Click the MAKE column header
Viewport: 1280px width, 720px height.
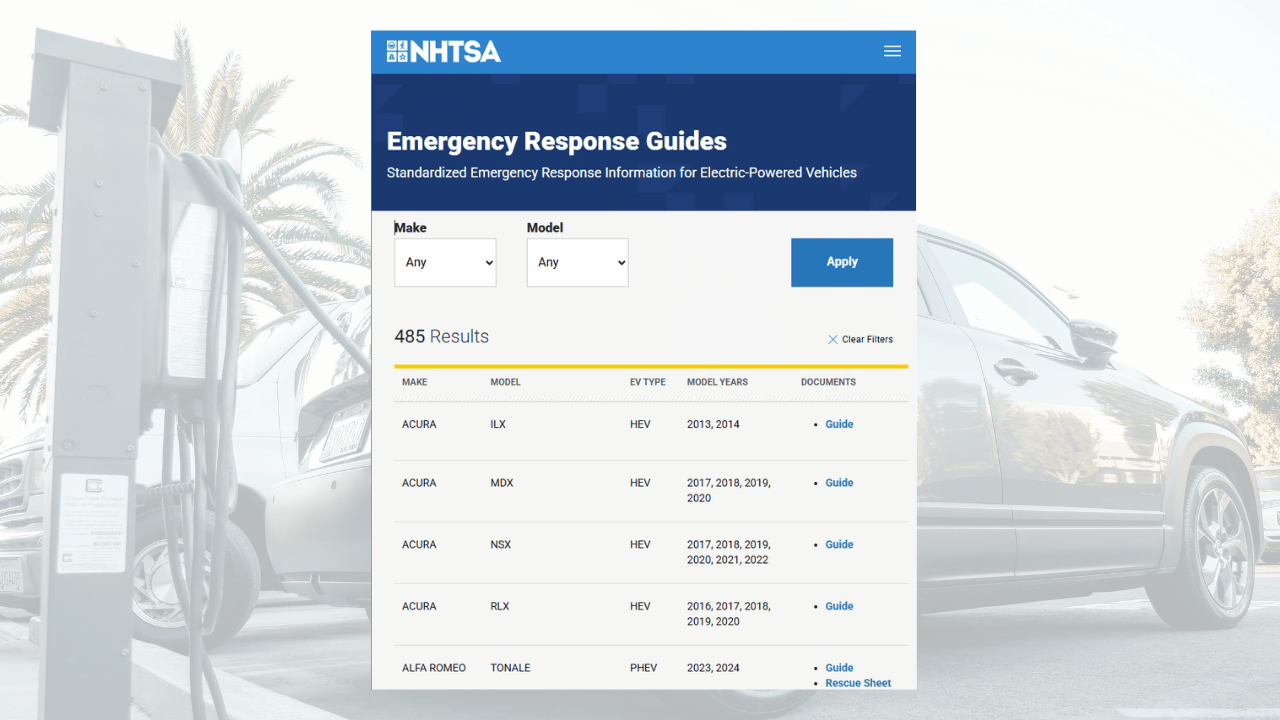pos(414,382)
